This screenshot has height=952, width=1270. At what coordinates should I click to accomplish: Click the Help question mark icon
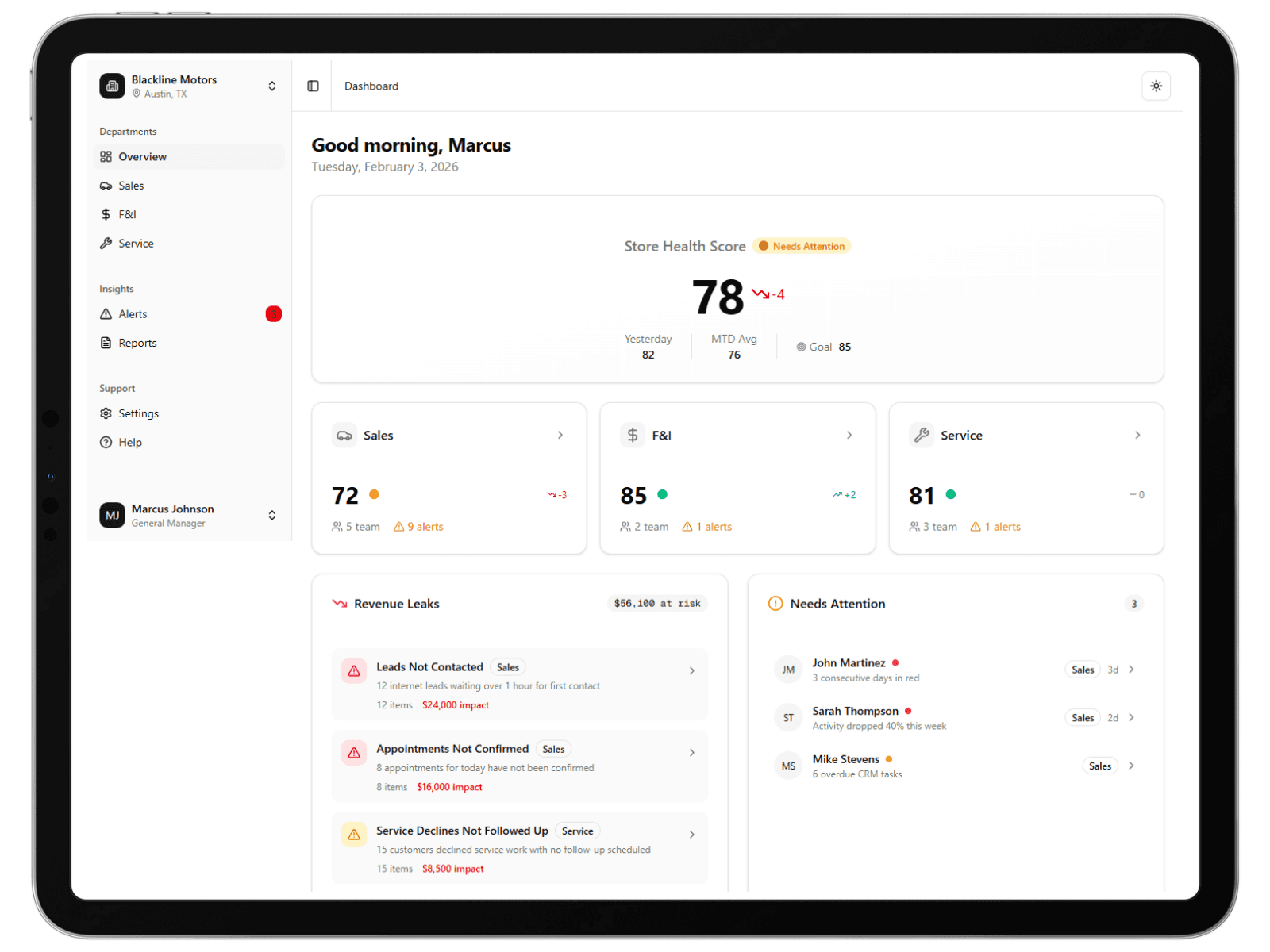tap(106, 442)
